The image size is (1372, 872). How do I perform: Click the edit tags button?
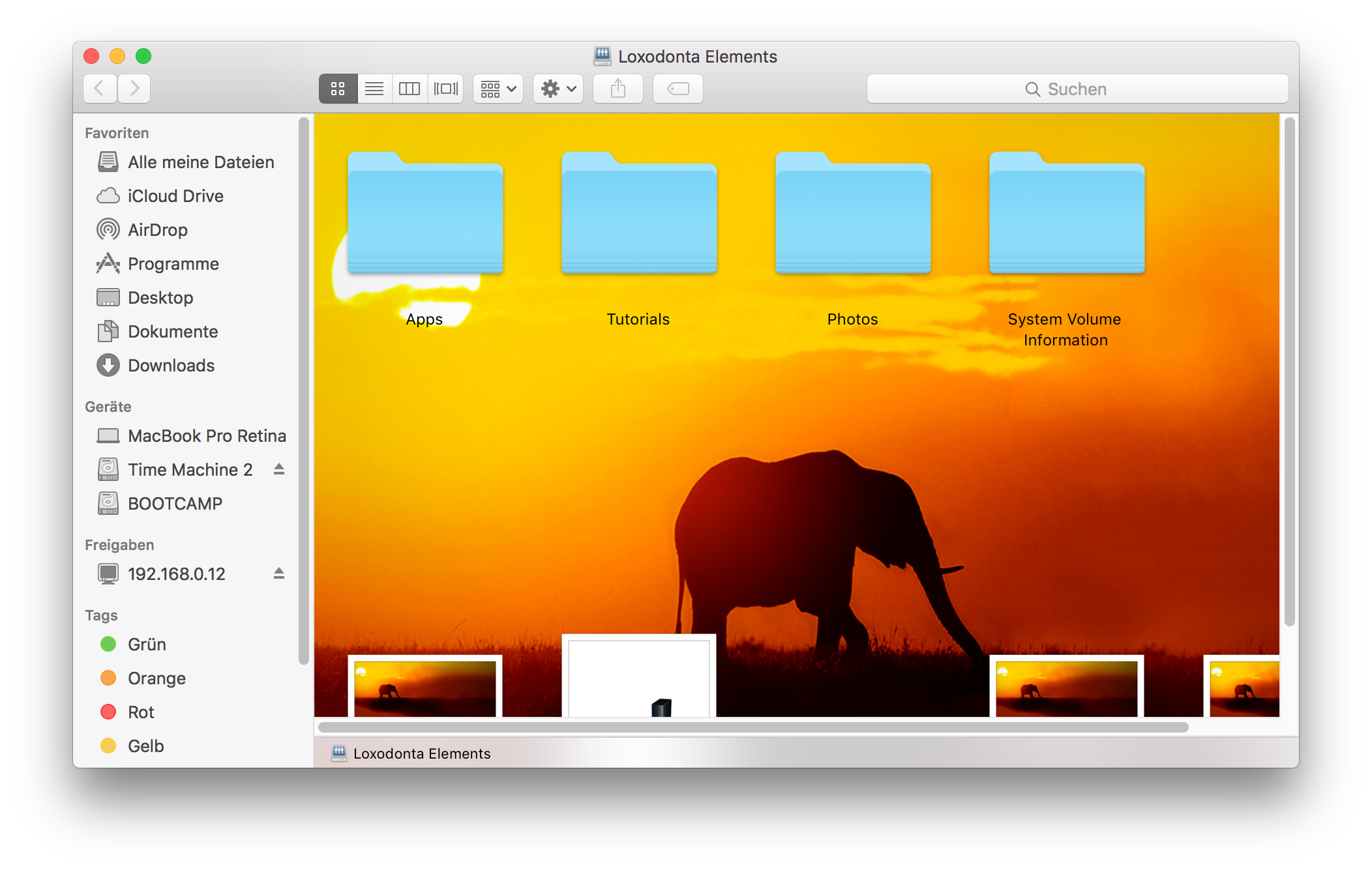[678, 89]
